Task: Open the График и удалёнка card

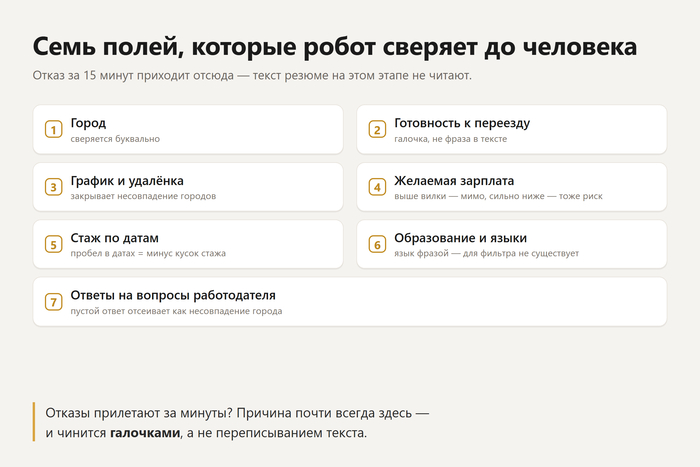Action: (x=188, y=187)
